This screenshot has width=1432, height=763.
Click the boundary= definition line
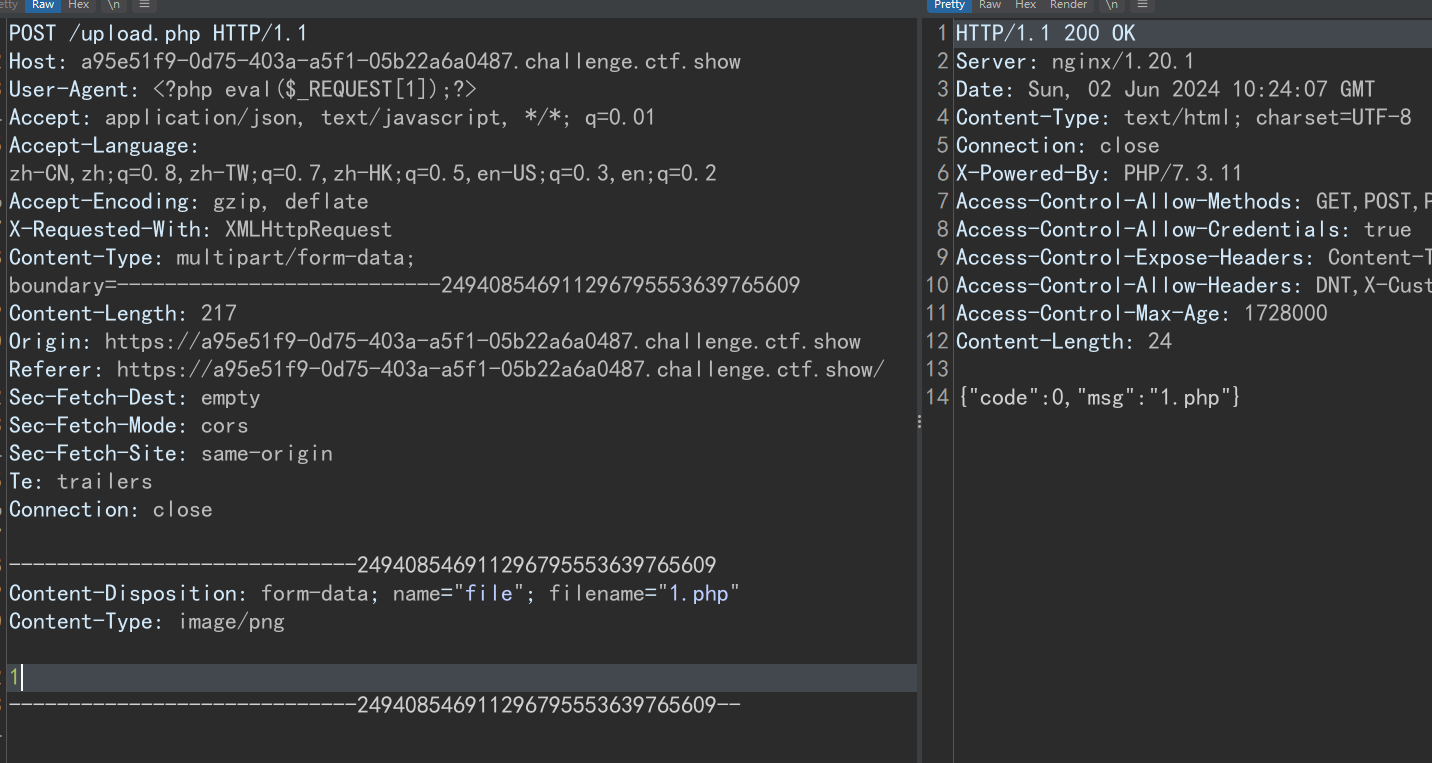point(405,285)
